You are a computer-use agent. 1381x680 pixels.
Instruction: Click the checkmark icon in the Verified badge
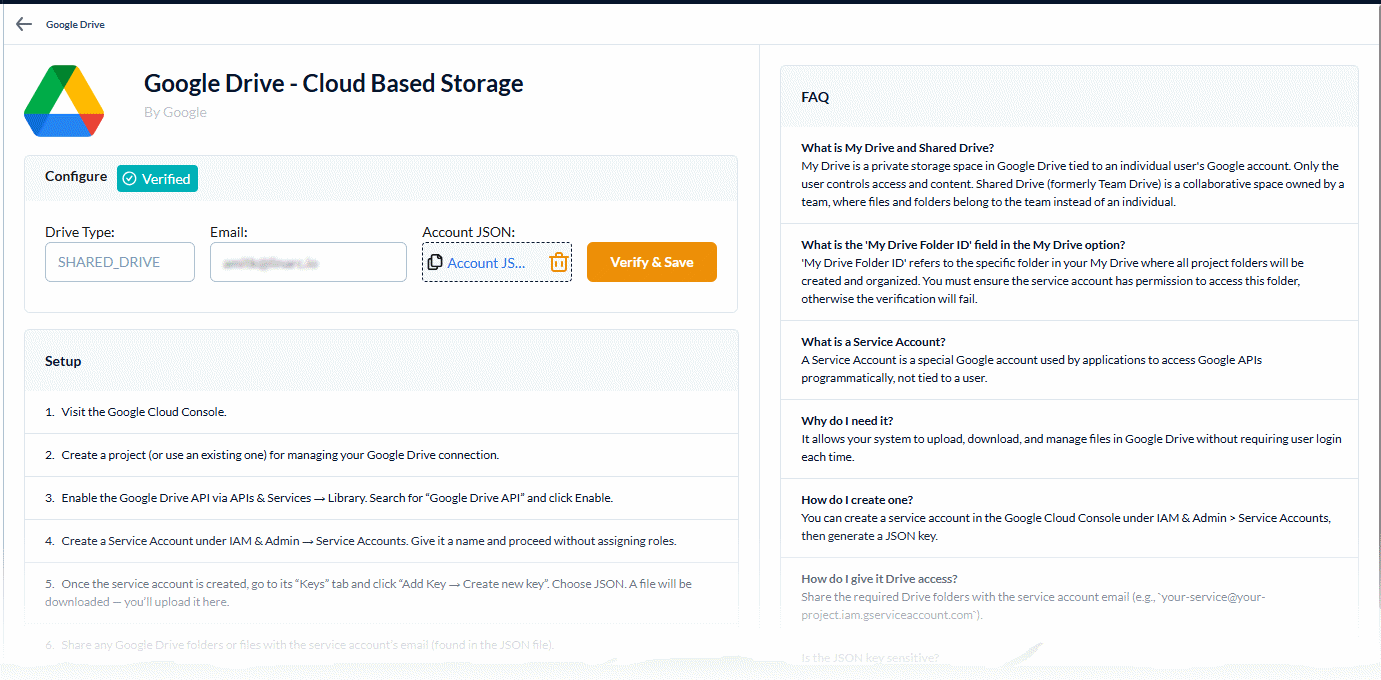point(129,179)
